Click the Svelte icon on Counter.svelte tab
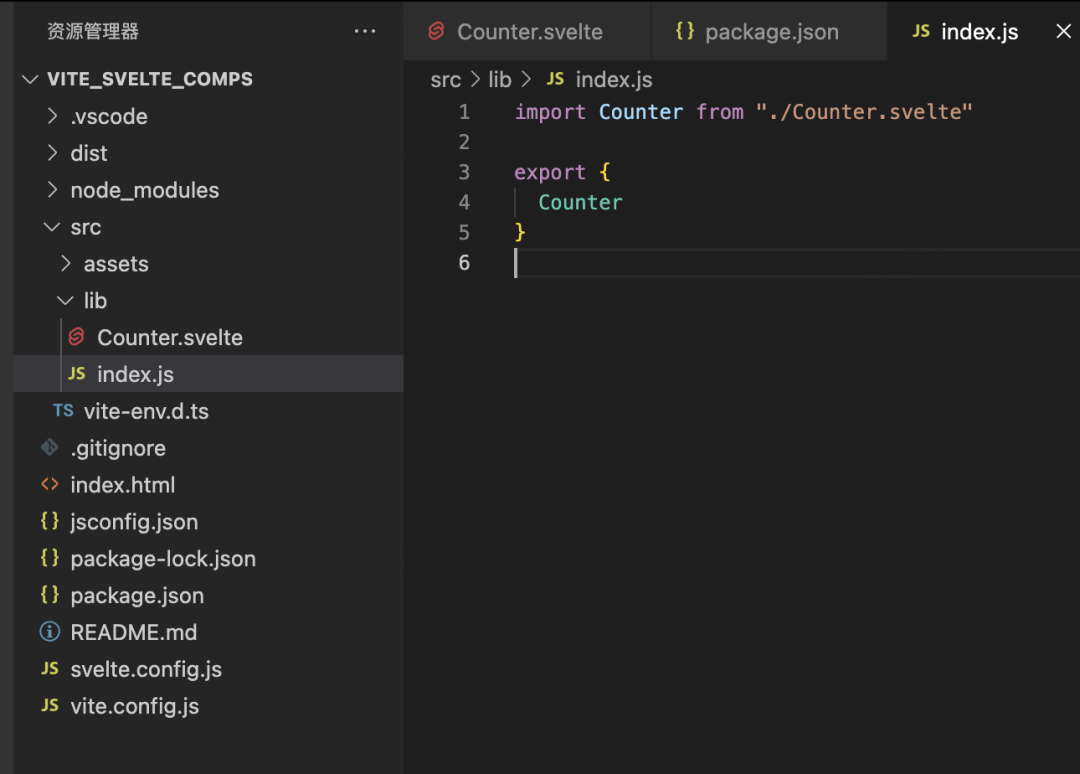Screen dimensions: 1080x774 (x=436, y=31)
